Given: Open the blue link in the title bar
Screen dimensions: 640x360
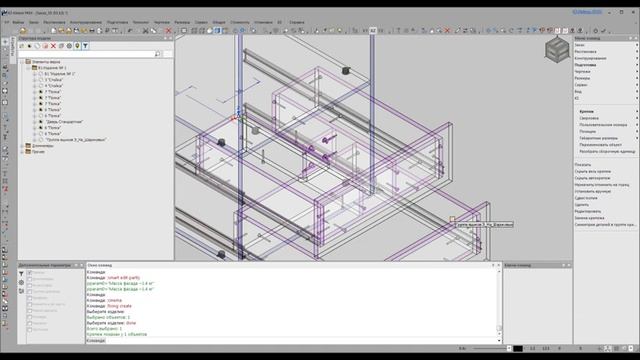Looking at the screenshot, I should pyautogui.click(x=587, y=12).
